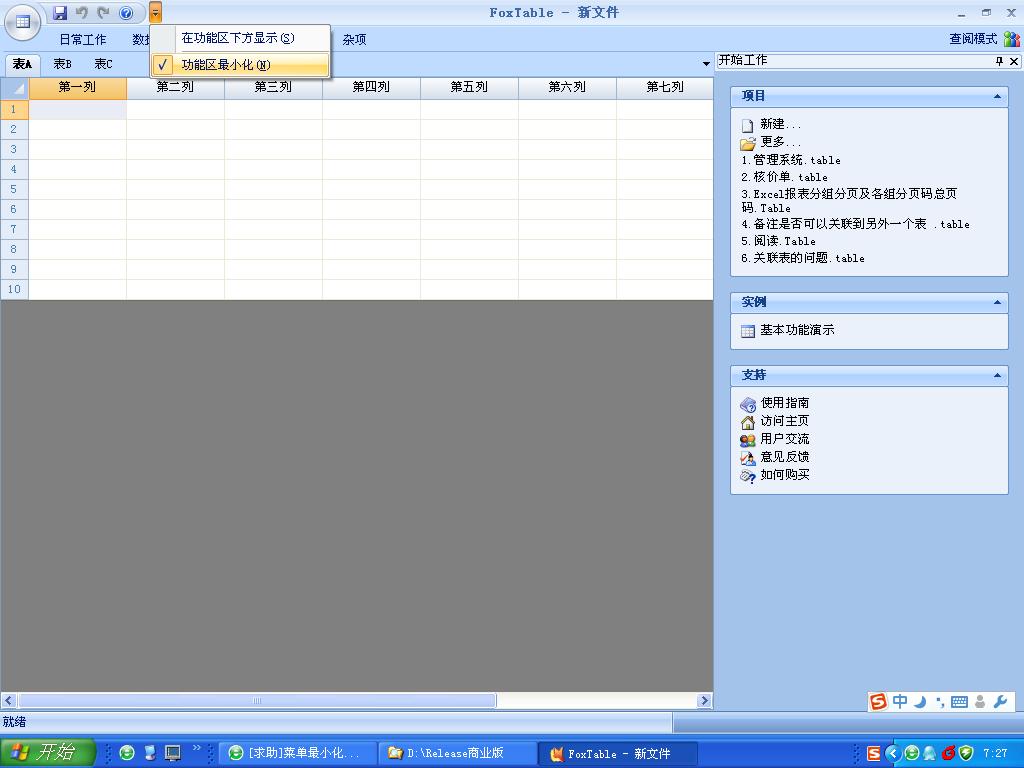Switch to the 表A tab
Screen dimensions: 1024x768
pyautogui.click(x=22, y=64)
